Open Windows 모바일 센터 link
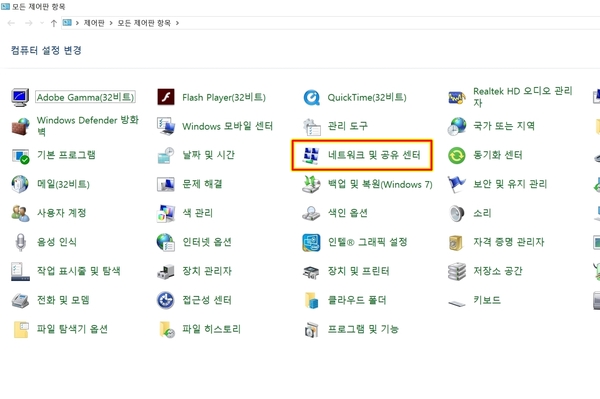This screenshot has height=399, width=600. [227, 126]
